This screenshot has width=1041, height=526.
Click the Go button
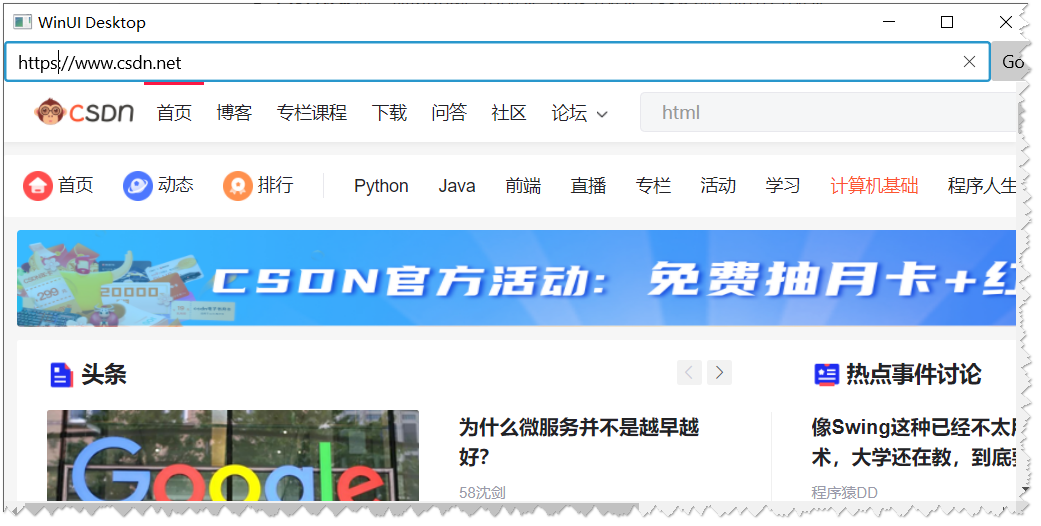pyautogui.click(x=1012, y=62)
